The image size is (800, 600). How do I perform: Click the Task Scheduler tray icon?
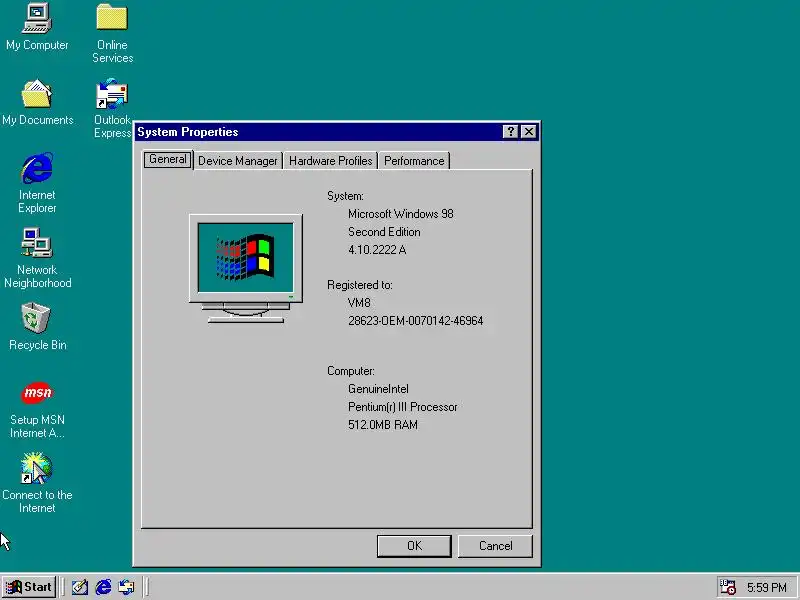pos(727,587)
